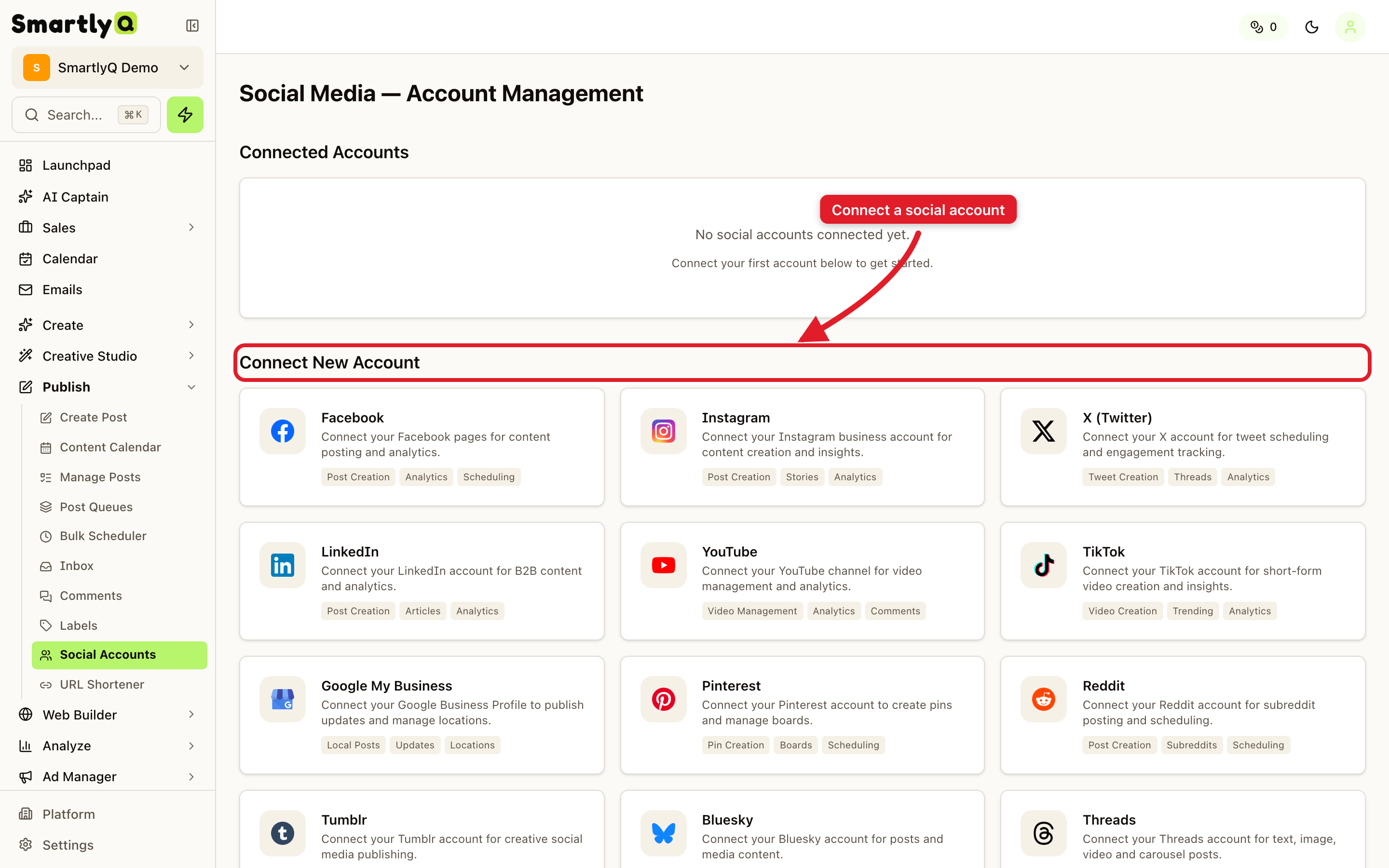Click the SmartlyQ logo

[x=74, y=24]
